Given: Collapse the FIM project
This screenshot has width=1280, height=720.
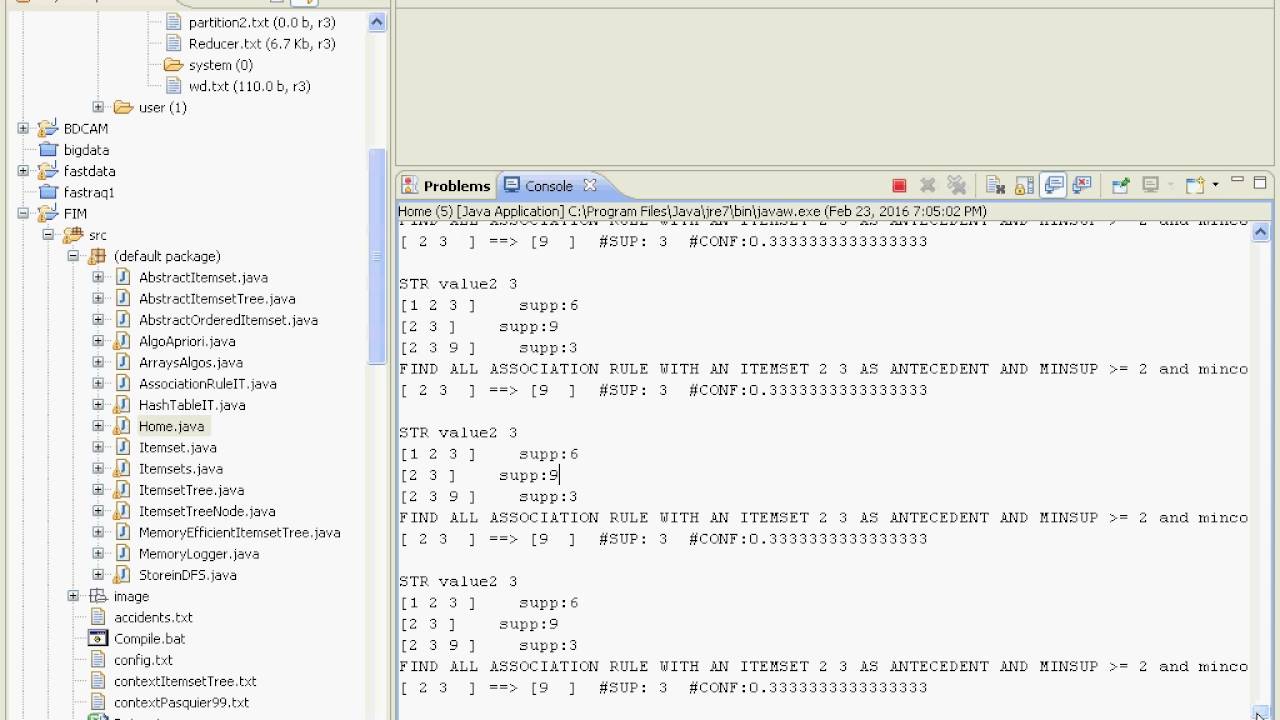Looking at the screenshot, I should [x=23, y=213].
